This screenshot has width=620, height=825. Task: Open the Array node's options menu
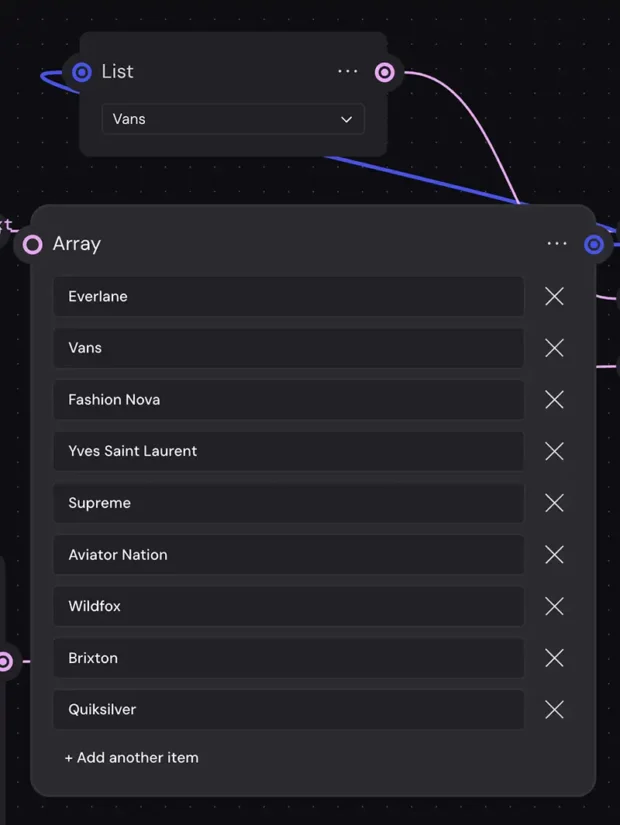point(557,243)
